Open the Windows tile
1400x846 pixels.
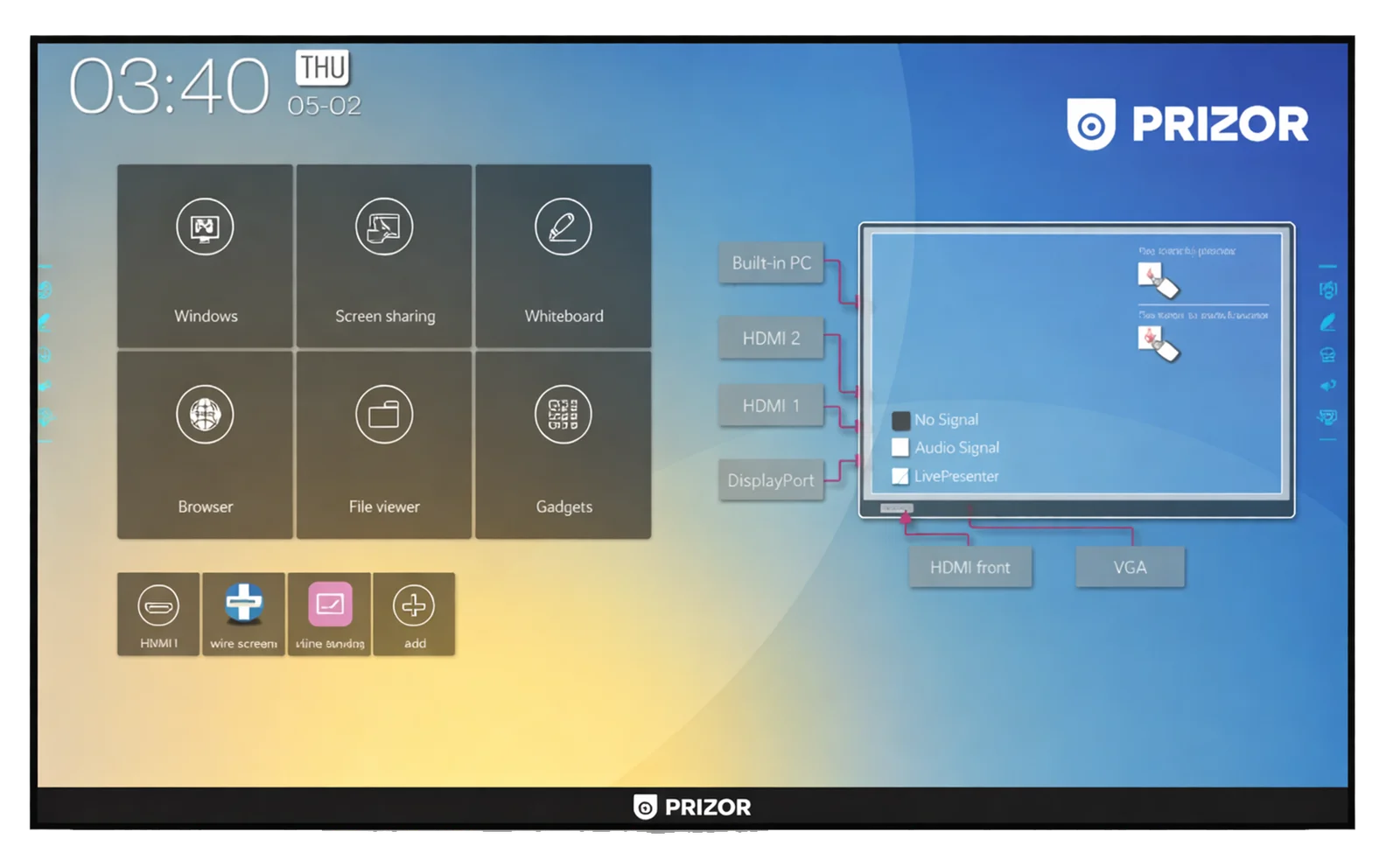pyautogui.click(x=205, y=255)
